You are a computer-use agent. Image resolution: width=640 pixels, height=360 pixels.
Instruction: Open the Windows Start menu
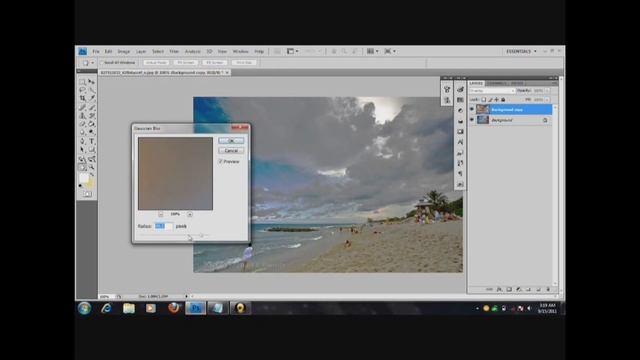coord(84,308)
